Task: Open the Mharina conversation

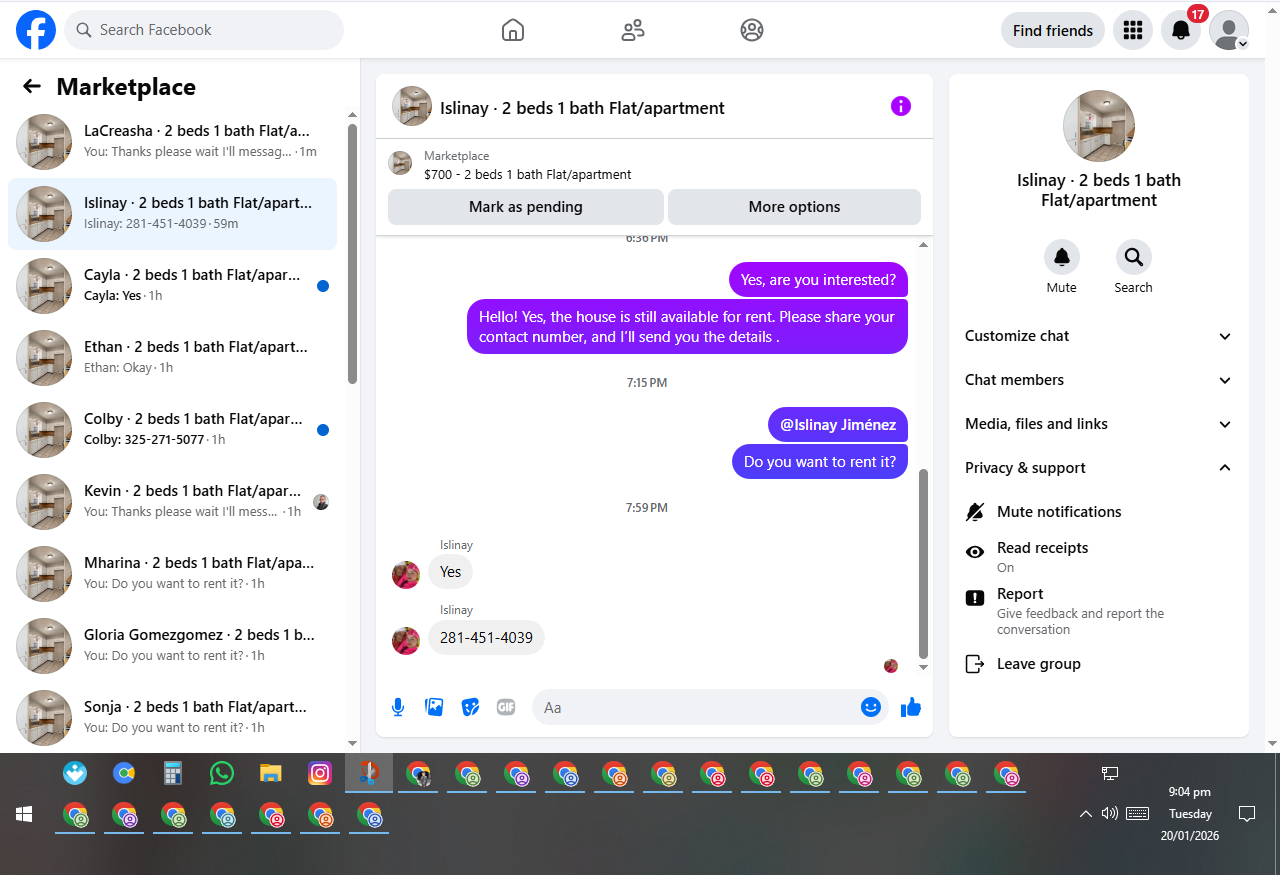Action: [172, 573]
